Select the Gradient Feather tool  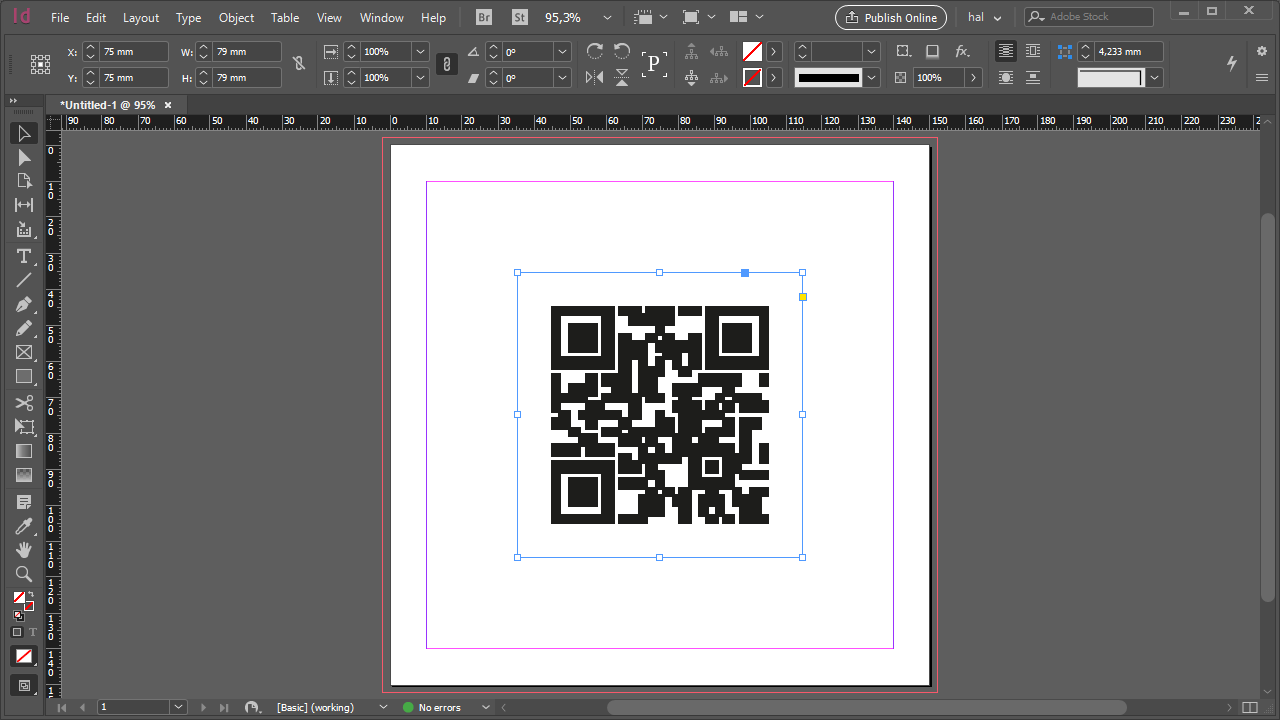pyautogui.click(x=24, y=475)
